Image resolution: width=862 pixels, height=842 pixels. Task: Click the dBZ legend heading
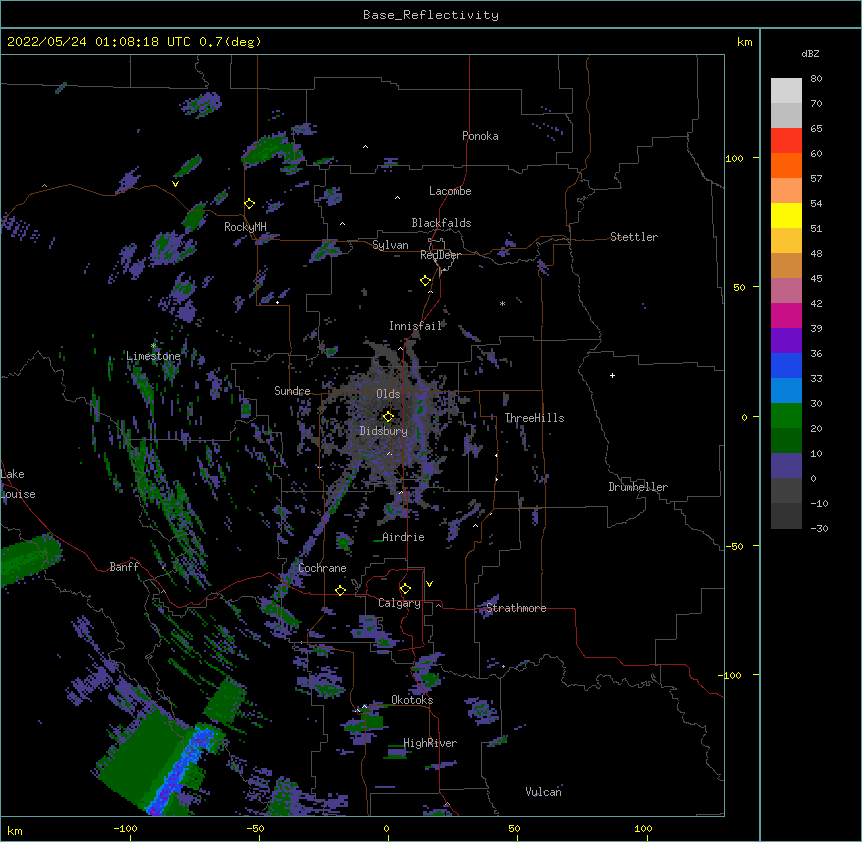tap(810, 53)
